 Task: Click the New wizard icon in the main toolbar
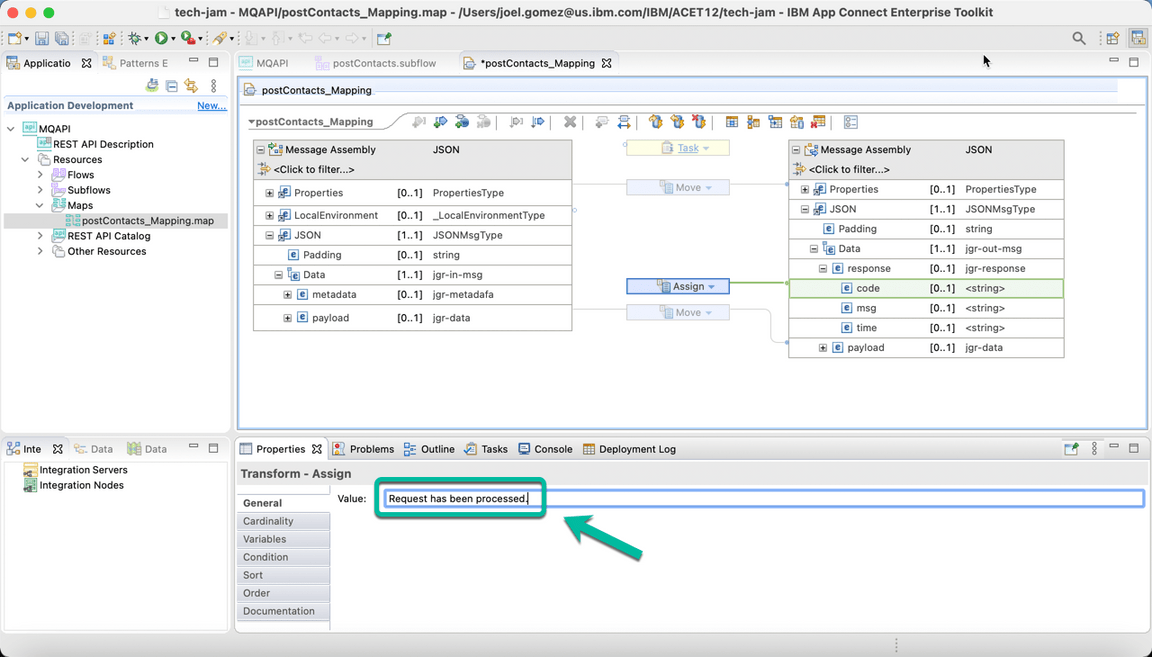[x=14, y=37]
